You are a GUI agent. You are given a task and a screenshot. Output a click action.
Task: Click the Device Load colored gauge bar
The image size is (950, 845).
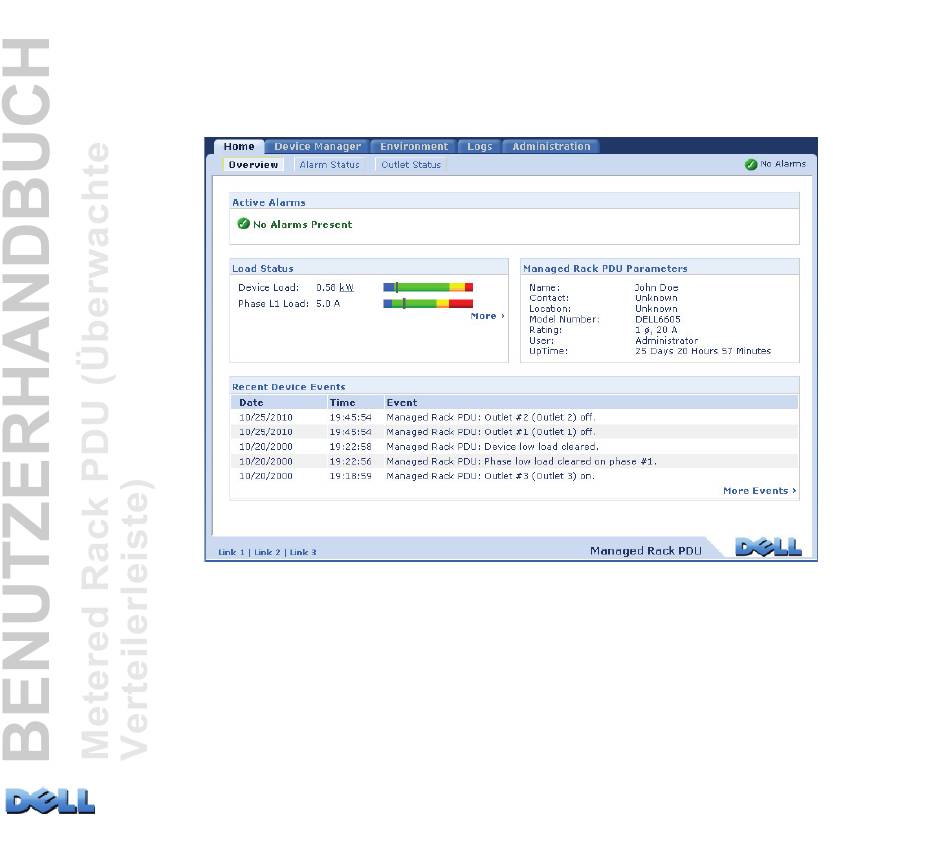pyautogui.click(x=428, y=287)
